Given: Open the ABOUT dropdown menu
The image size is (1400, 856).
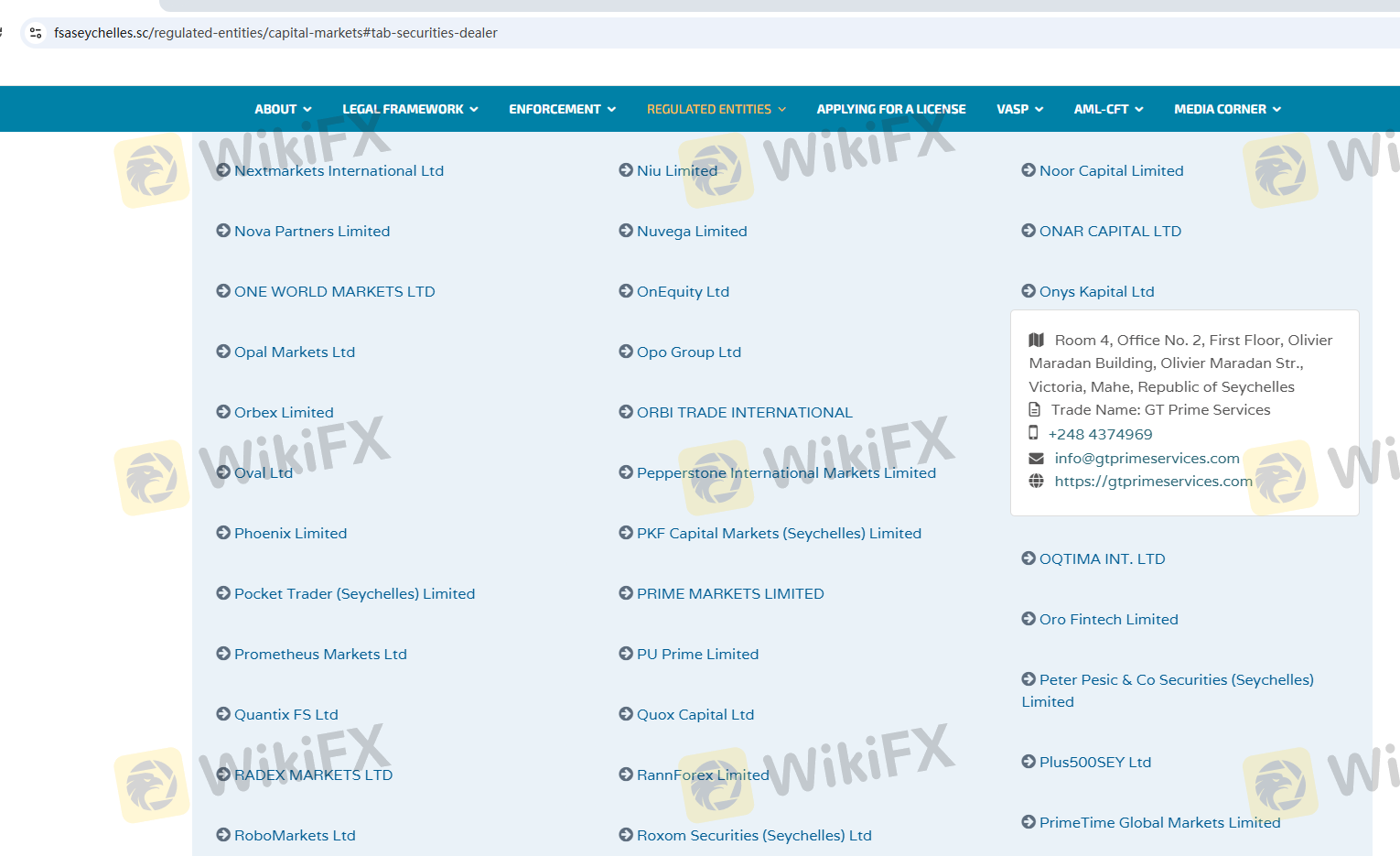Looking at the screenshot, I should 283,109.
